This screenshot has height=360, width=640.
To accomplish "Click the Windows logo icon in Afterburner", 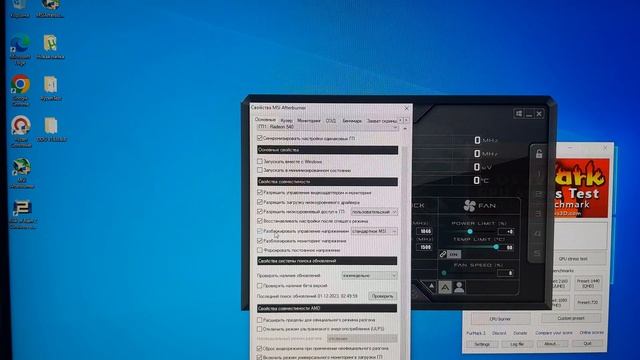I will pos(518,114).
